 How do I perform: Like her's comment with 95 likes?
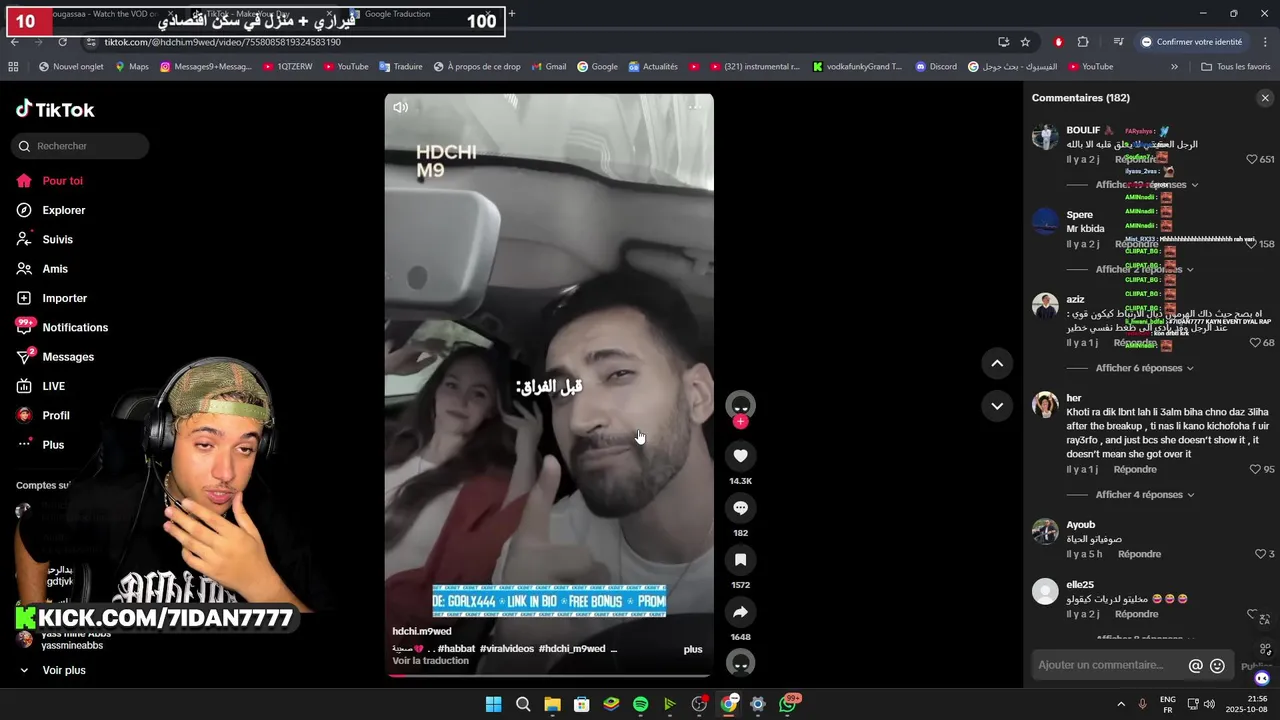point(1255,469)
